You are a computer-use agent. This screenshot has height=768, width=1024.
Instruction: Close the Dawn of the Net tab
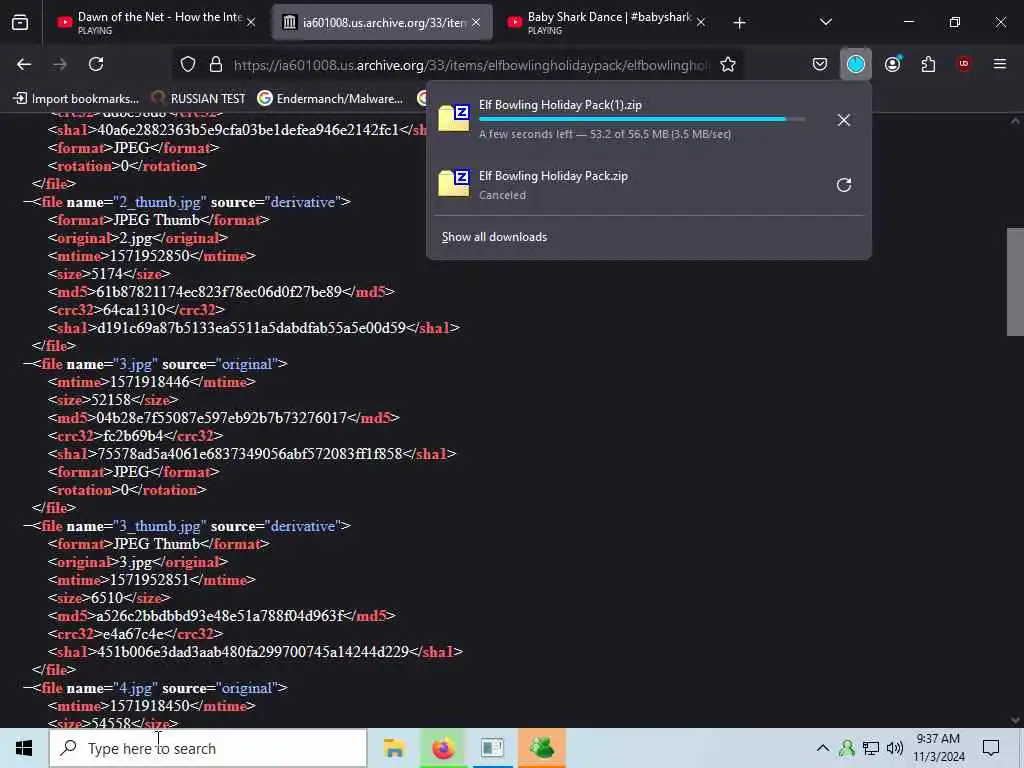pyautogui.click(x=251, y=22)
